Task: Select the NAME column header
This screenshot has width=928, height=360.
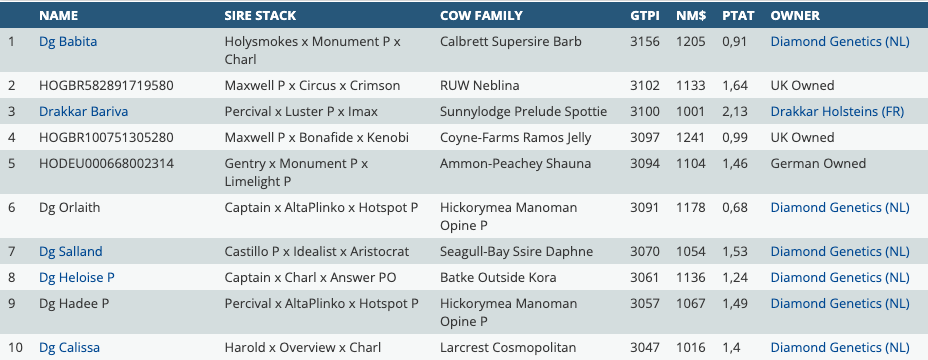Action: pyautogui.click(x=59, y=15)
